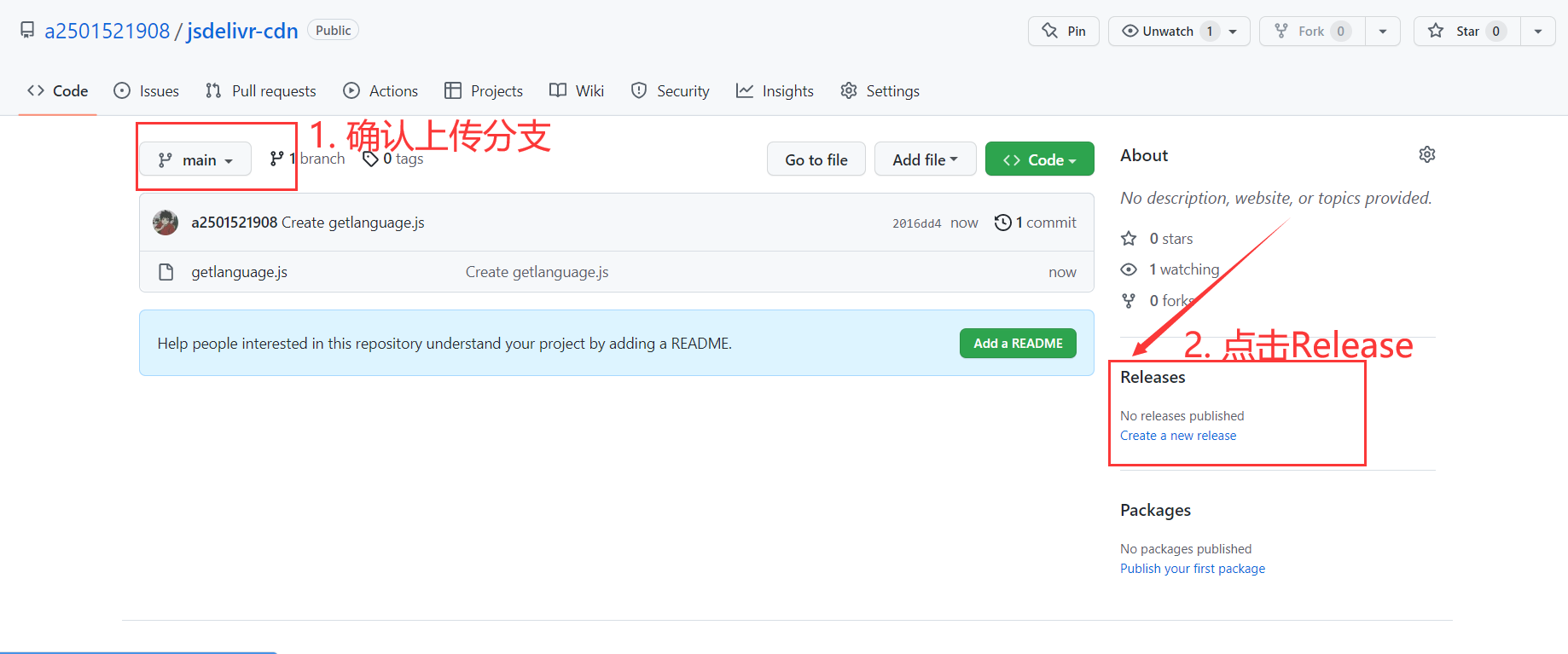The image size is (1568, 654).
Task: Open the green Code dropdown
Action: 1040,159
